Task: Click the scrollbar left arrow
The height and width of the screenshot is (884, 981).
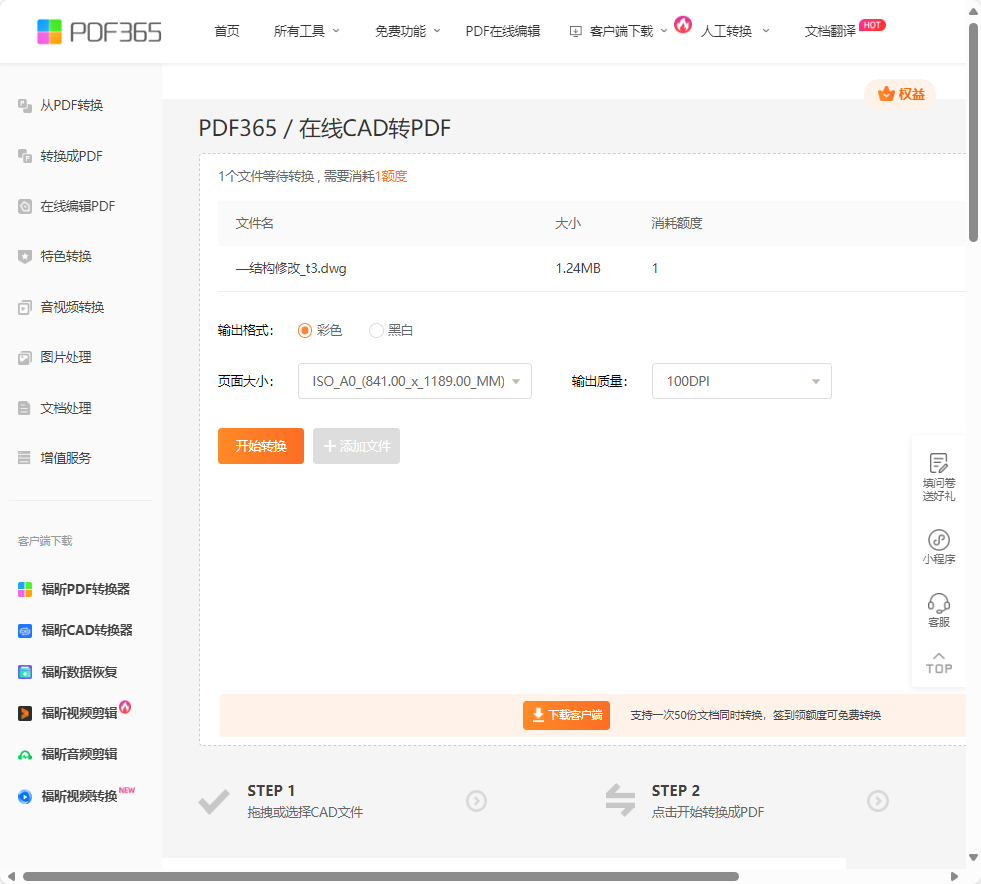Action: click(11, 876)
